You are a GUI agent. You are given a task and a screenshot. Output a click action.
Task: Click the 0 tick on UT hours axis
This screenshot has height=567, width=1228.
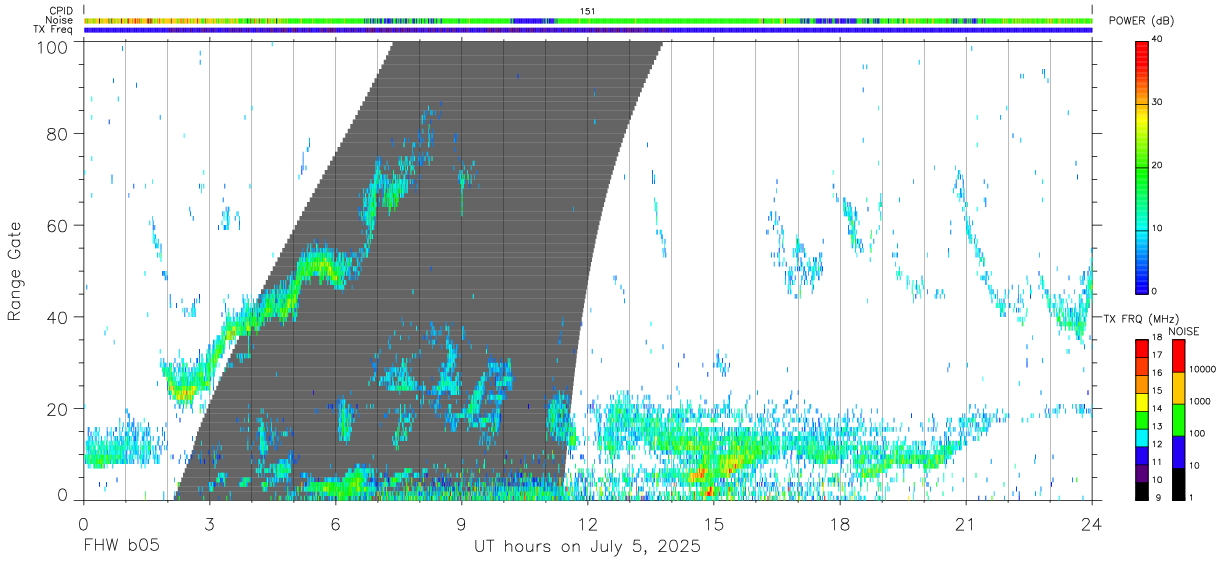[83, 522]
